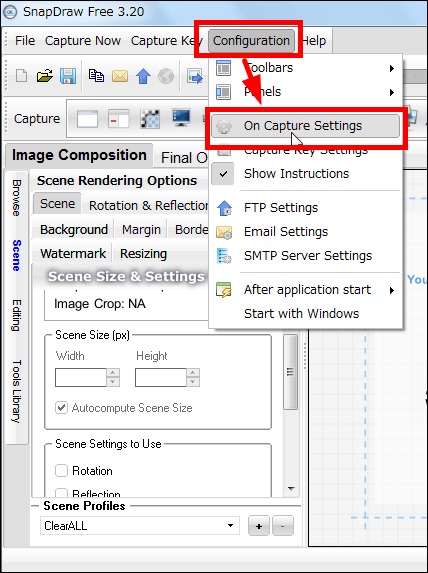Save with the blue floppy disk icon
This screenshot has width=428, height=573.
click(68, 76)
